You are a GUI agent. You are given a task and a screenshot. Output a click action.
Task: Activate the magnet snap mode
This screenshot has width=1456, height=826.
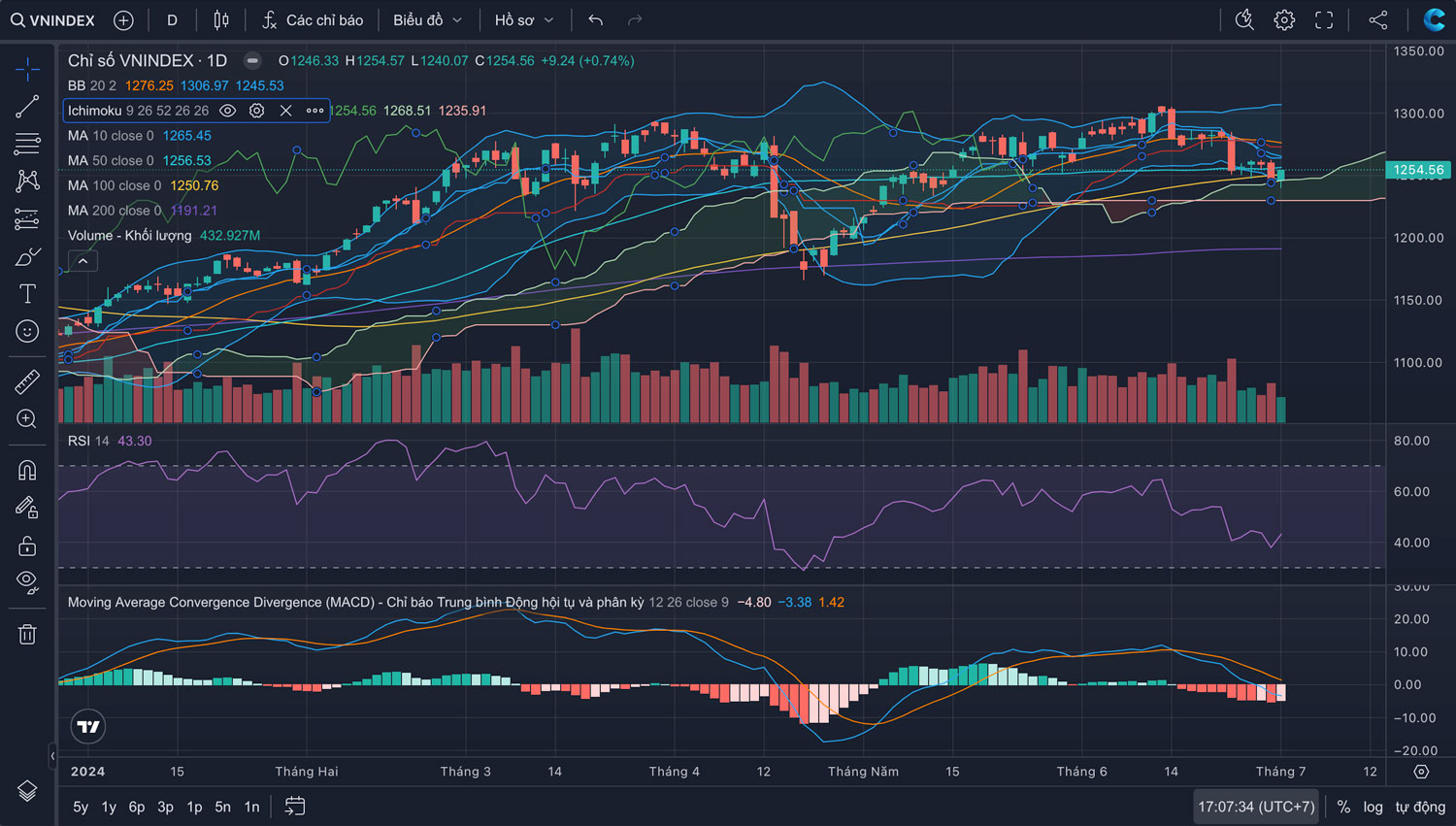pyautogui.click(x=27, y=470)
